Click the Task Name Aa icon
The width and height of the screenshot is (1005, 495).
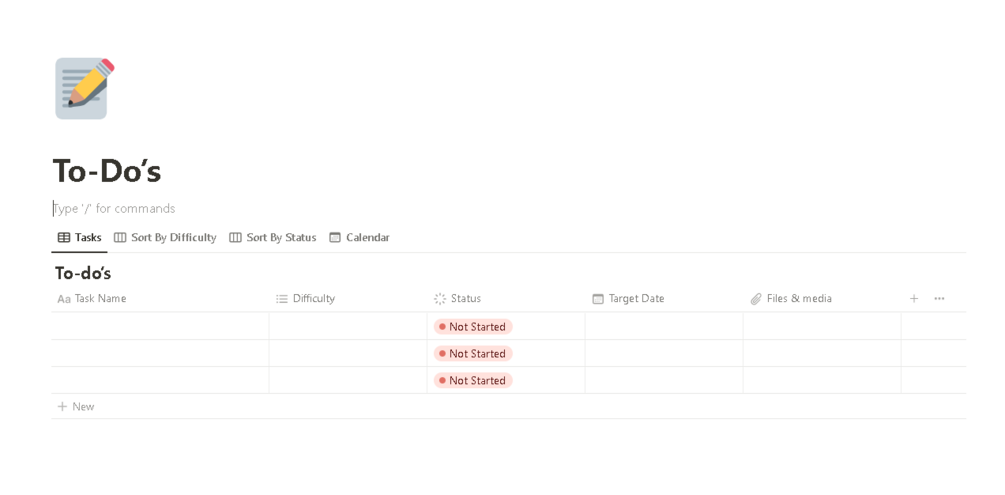64,299
